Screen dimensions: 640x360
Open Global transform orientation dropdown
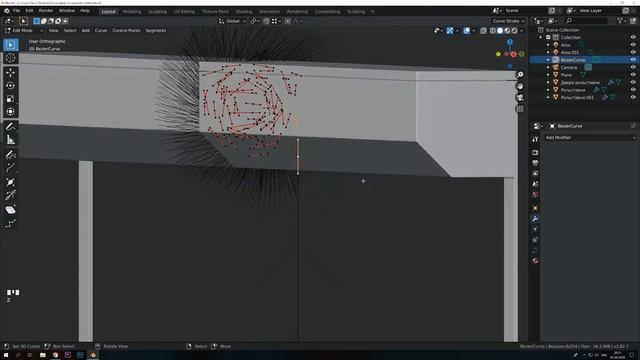coord(232,21)
